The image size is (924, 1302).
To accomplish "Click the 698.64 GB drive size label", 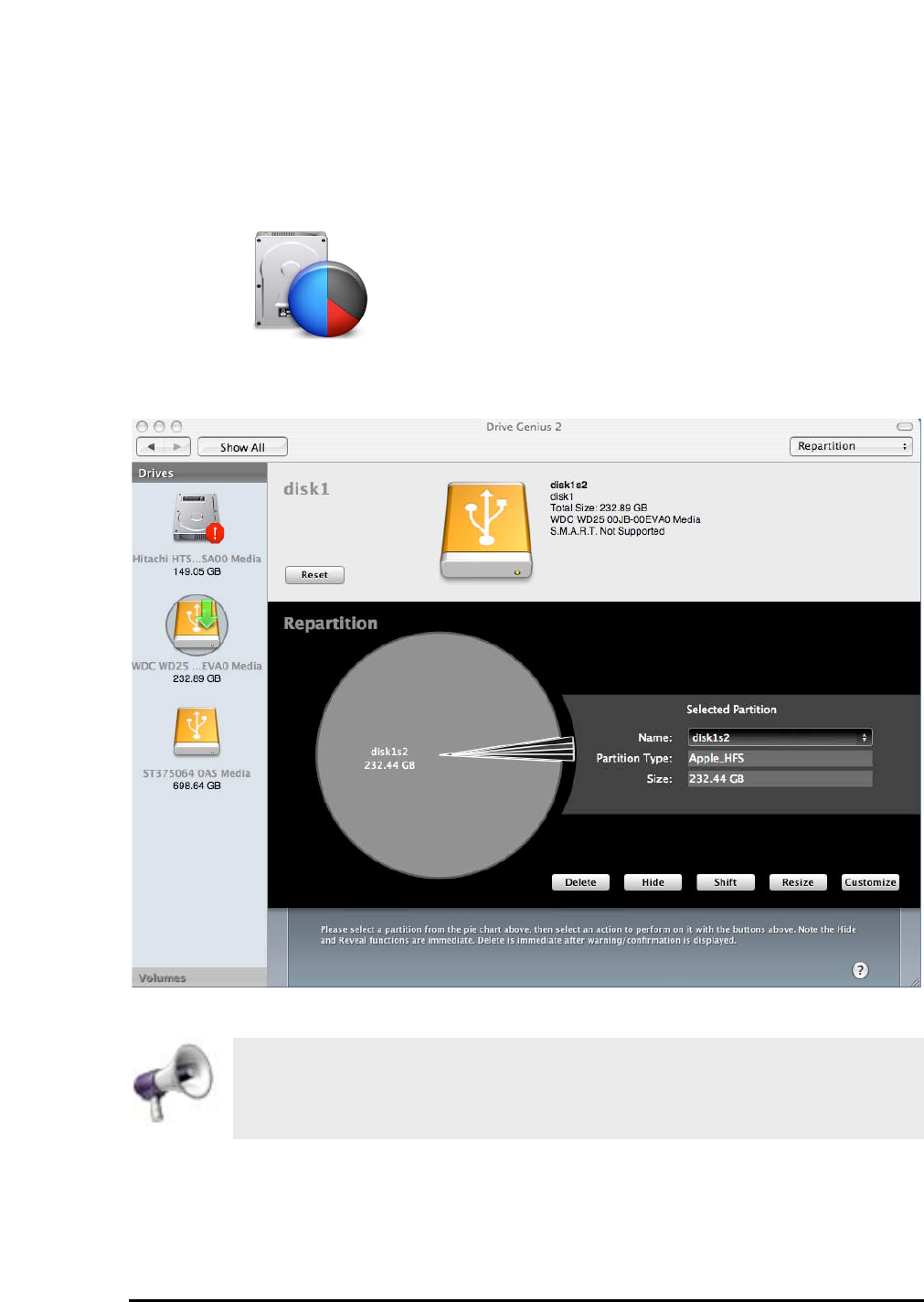I will tap(196, 785).
